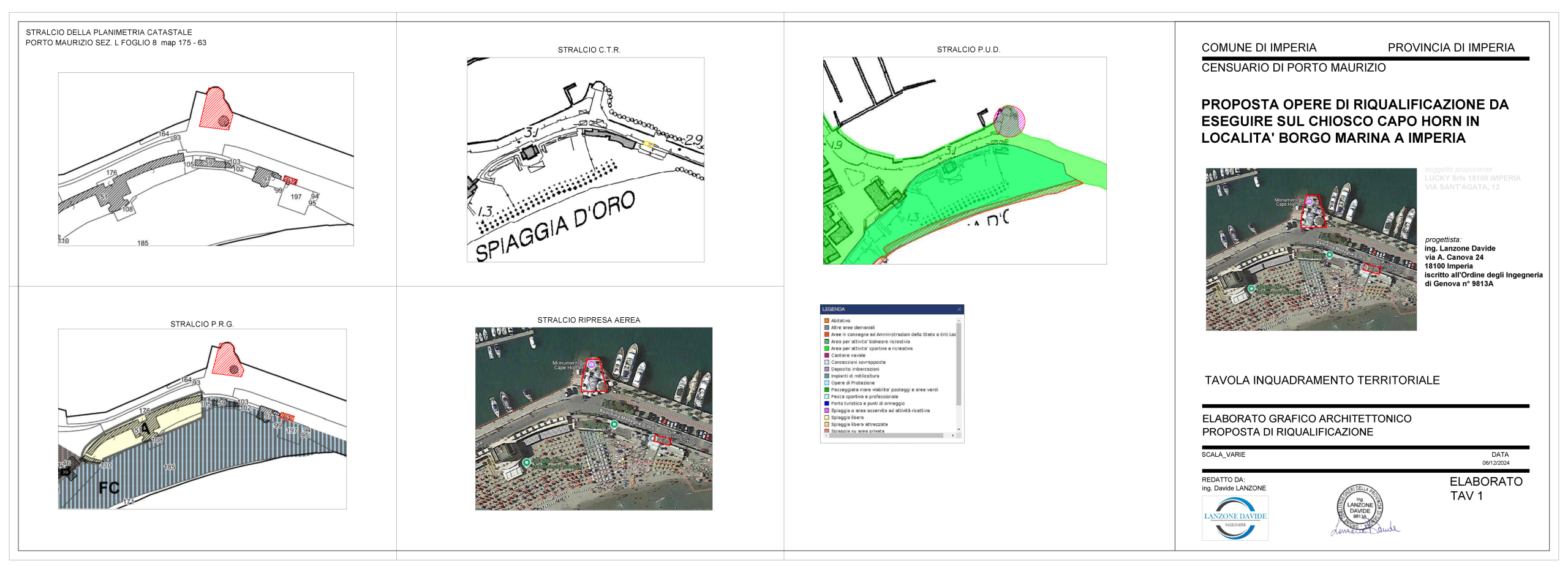Select the Concessioni sovrapposte hatched legend icon
1568x572 pixels.
[x=826, y=362]
